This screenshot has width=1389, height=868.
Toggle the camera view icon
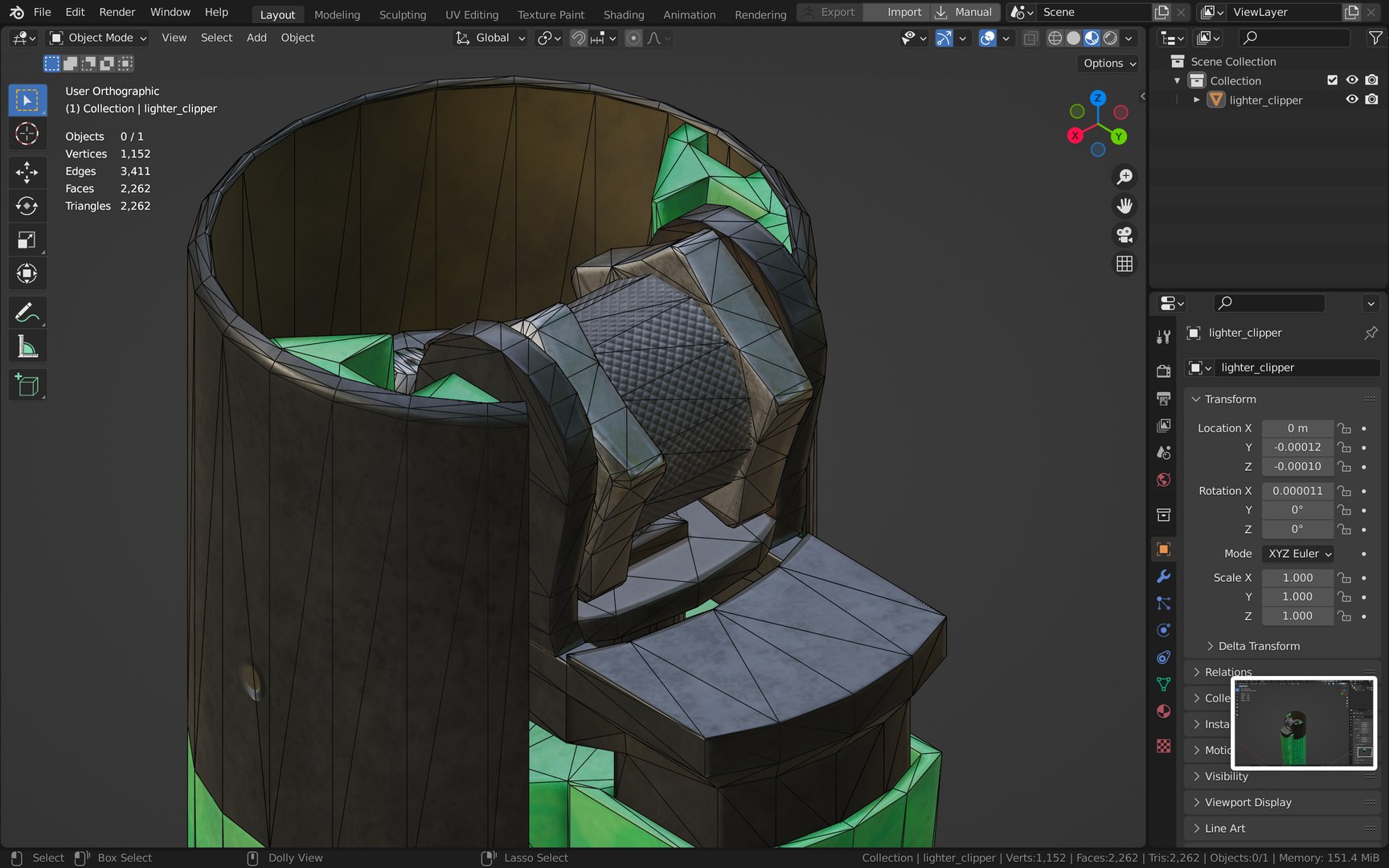[x=1125, y=235]
